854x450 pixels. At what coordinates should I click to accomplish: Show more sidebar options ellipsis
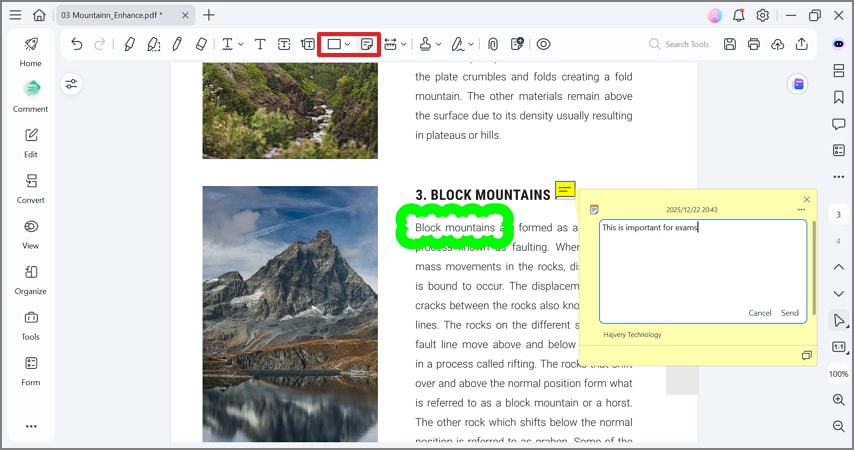pyautogui.click(x=31, y=426)
